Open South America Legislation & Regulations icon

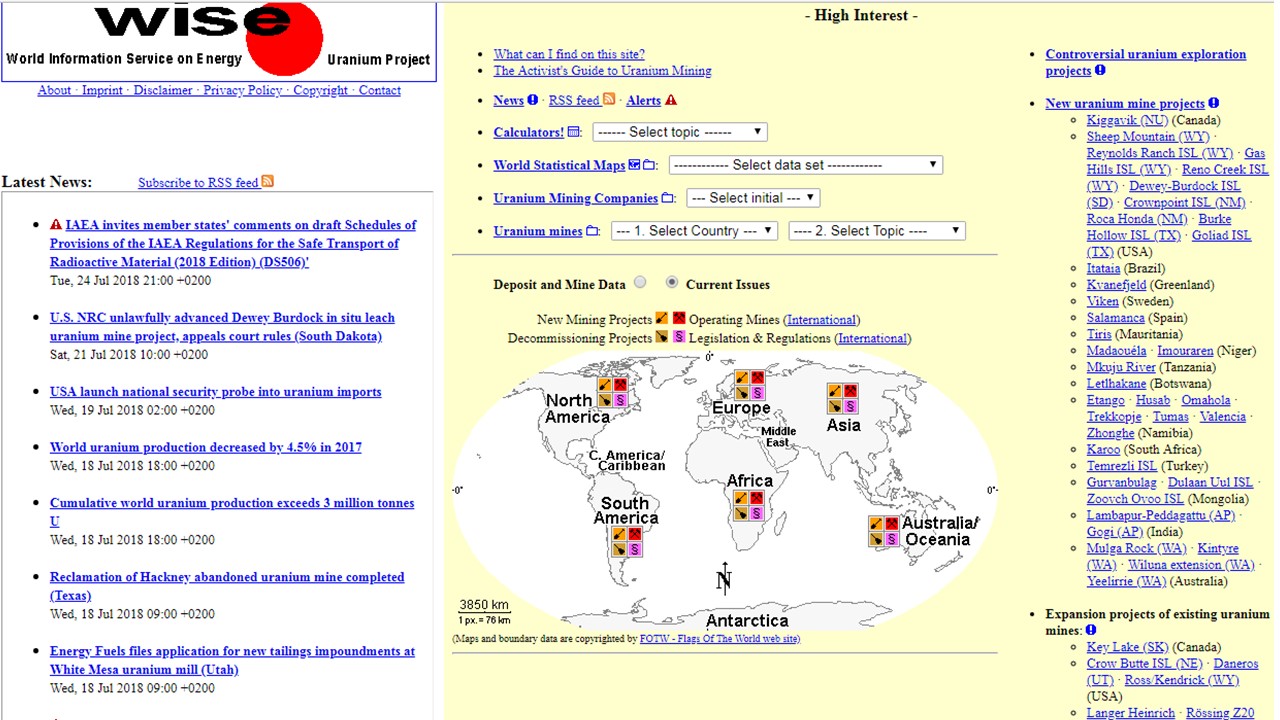pos(635,549)
